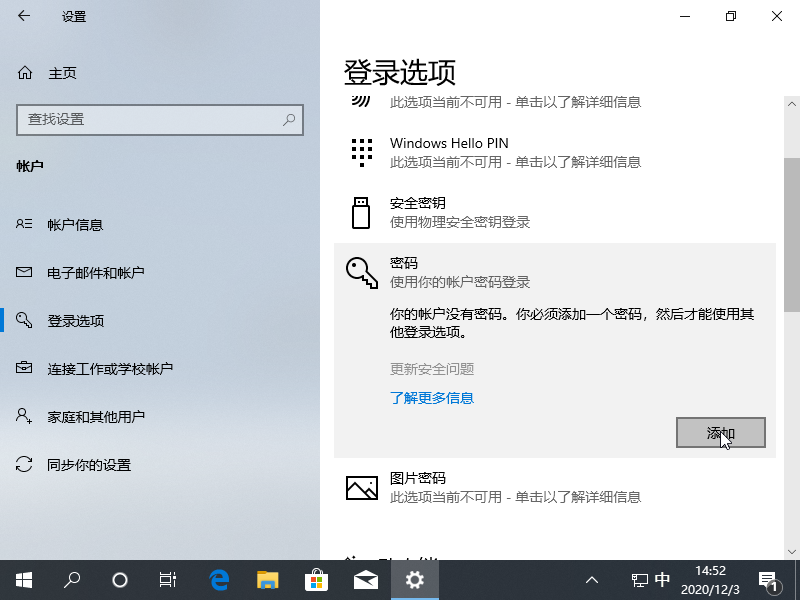Open the 了解更多信息 link
Viewport: 800px width, 600px height.
432,397
